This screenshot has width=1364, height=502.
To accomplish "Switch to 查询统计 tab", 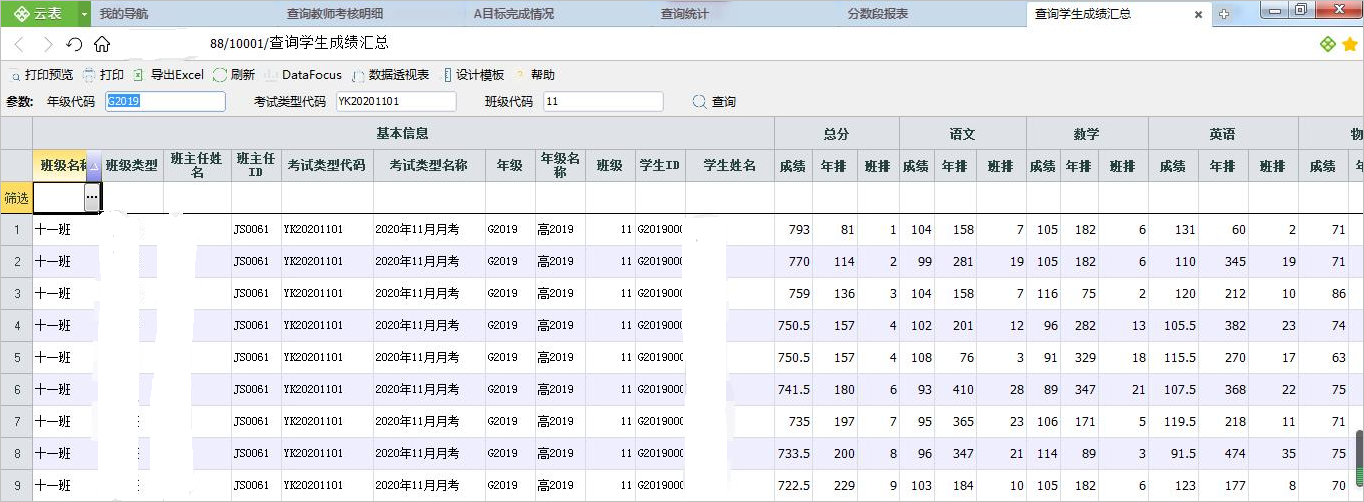I will pos(684,14).
